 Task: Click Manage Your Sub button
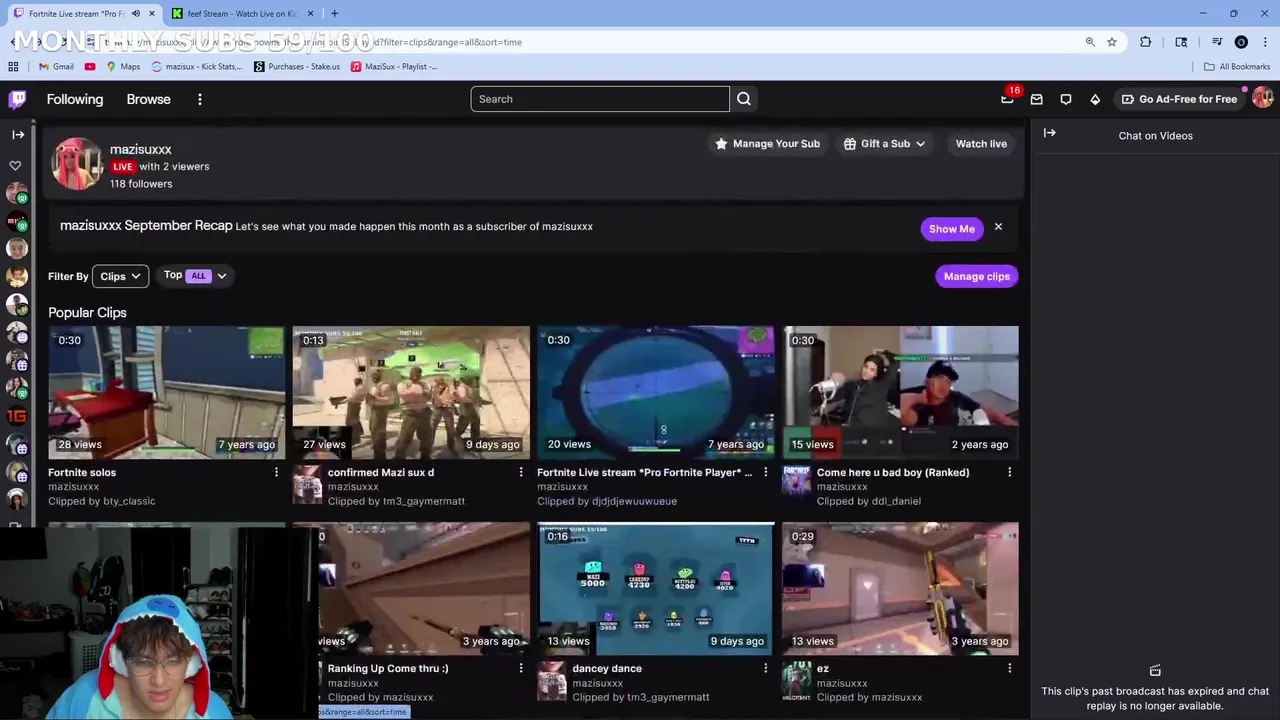tap(767, 144)
